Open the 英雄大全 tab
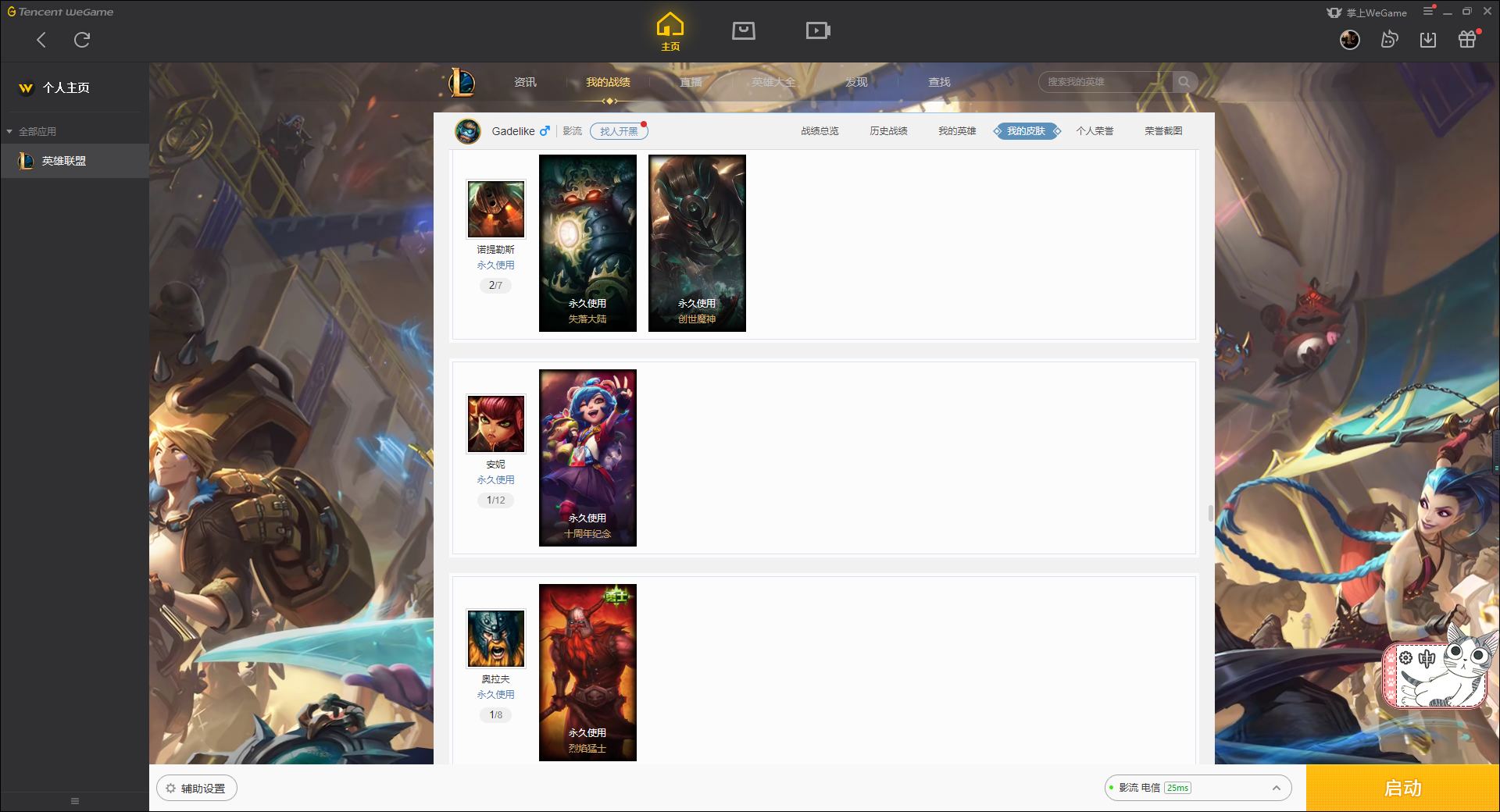 pos(773,82)
